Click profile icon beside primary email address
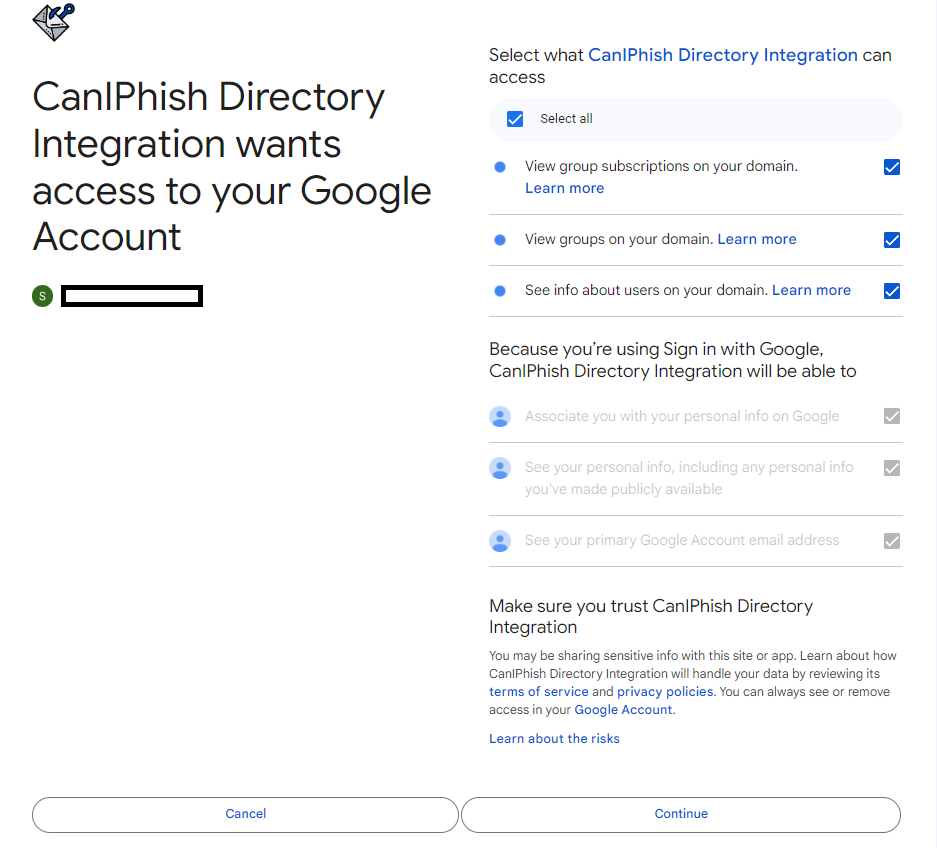This screenshot has height=848, width=937. (500, 541)
